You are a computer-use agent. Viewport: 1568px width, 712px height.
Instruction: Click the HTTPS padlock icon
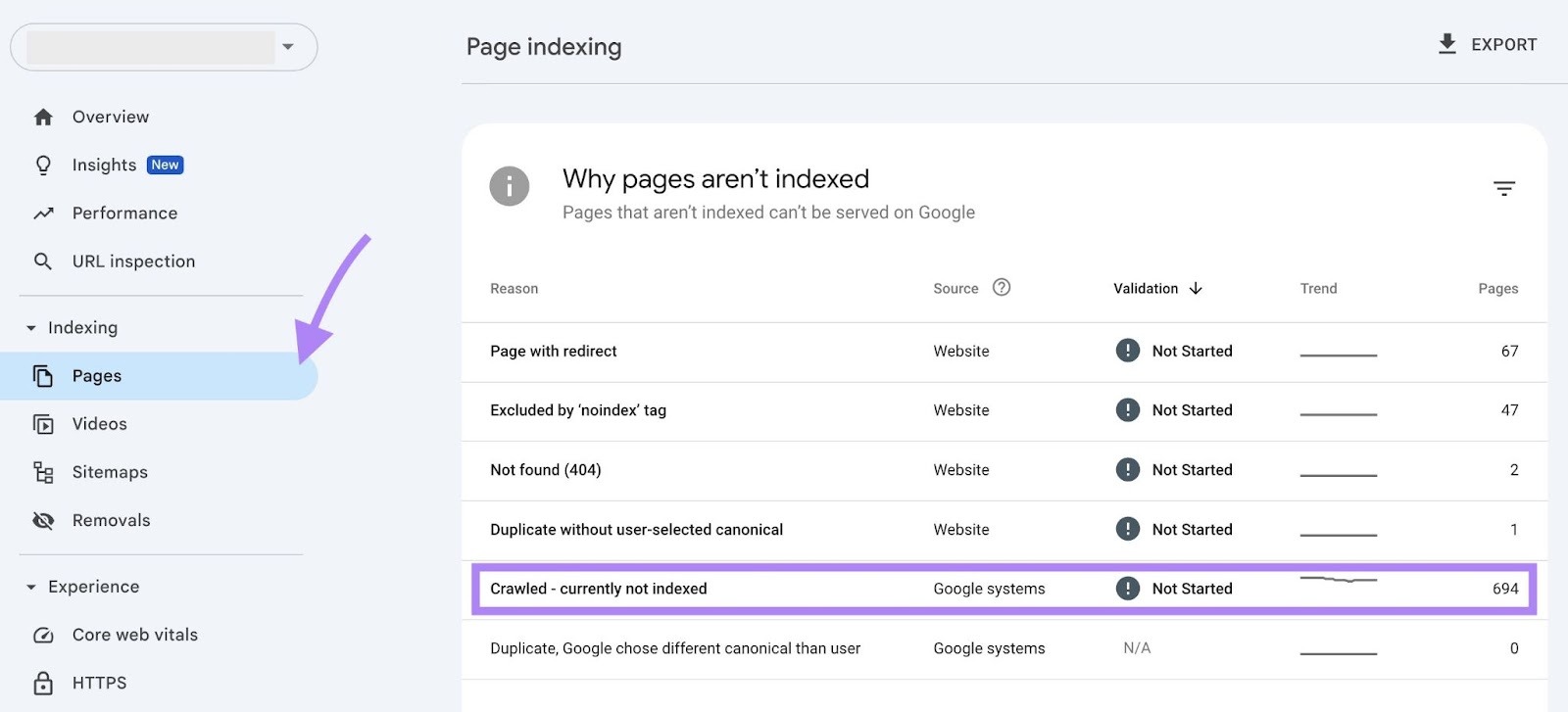click(x=43, y=683)
